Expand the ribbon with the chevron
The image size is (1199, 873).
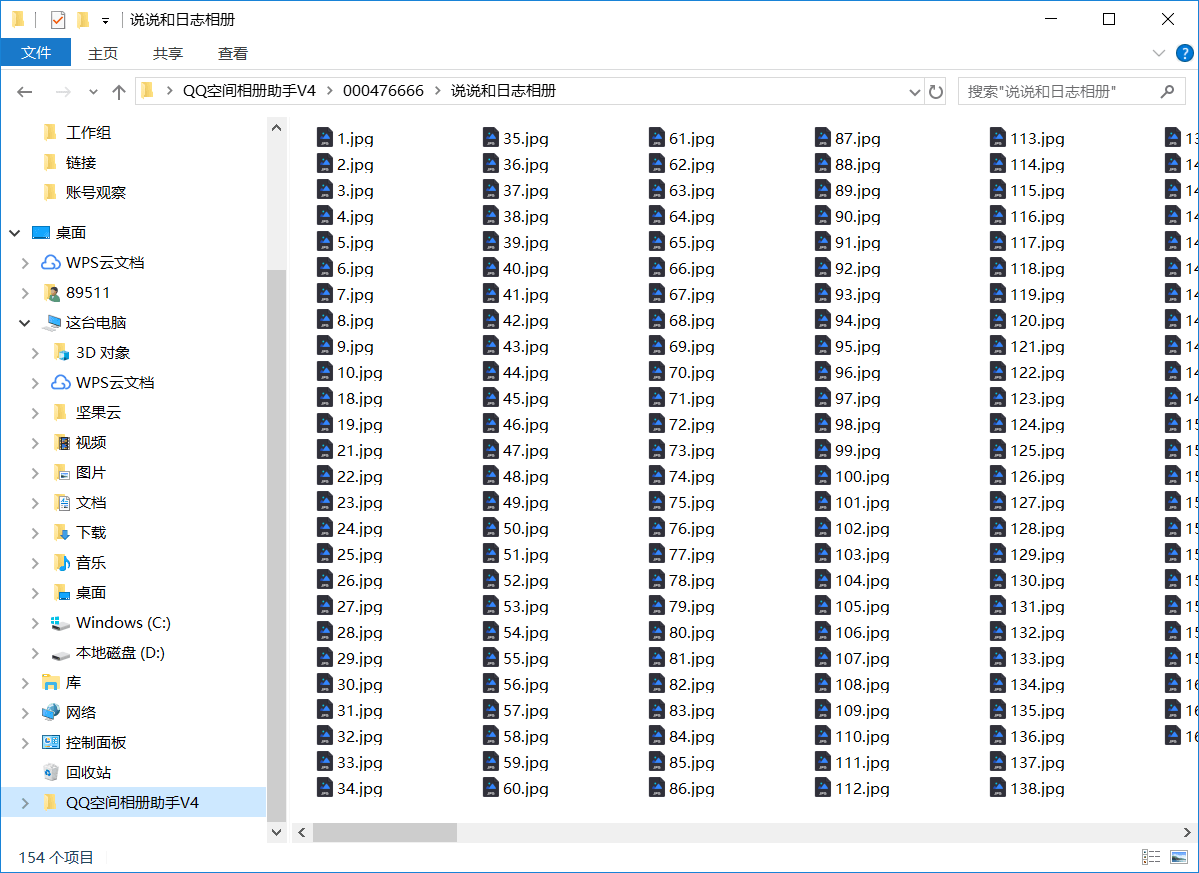1159,53
